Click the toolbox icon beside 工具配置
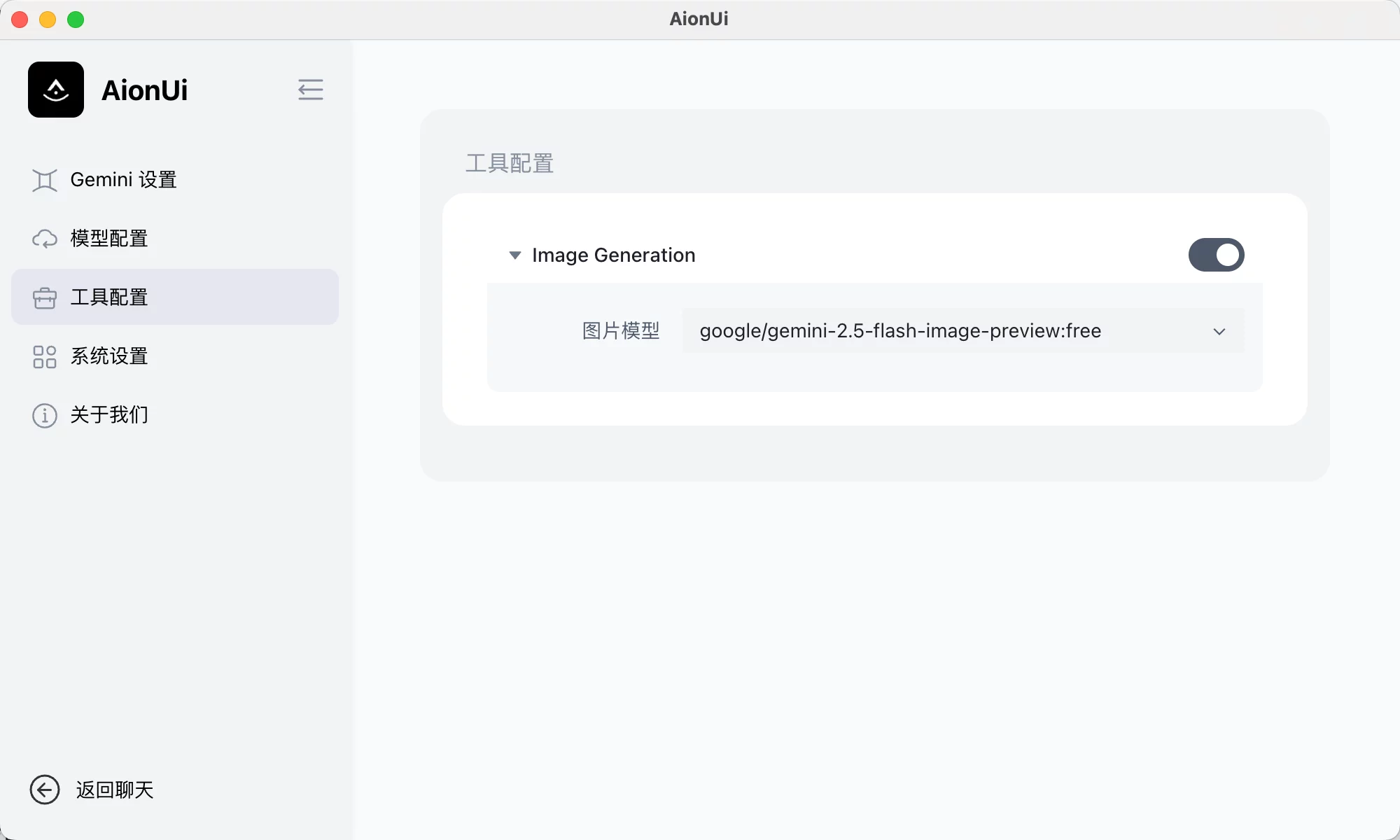This screenshot has width=1400, height=840. pyautogui.click(x=45, y=297)
